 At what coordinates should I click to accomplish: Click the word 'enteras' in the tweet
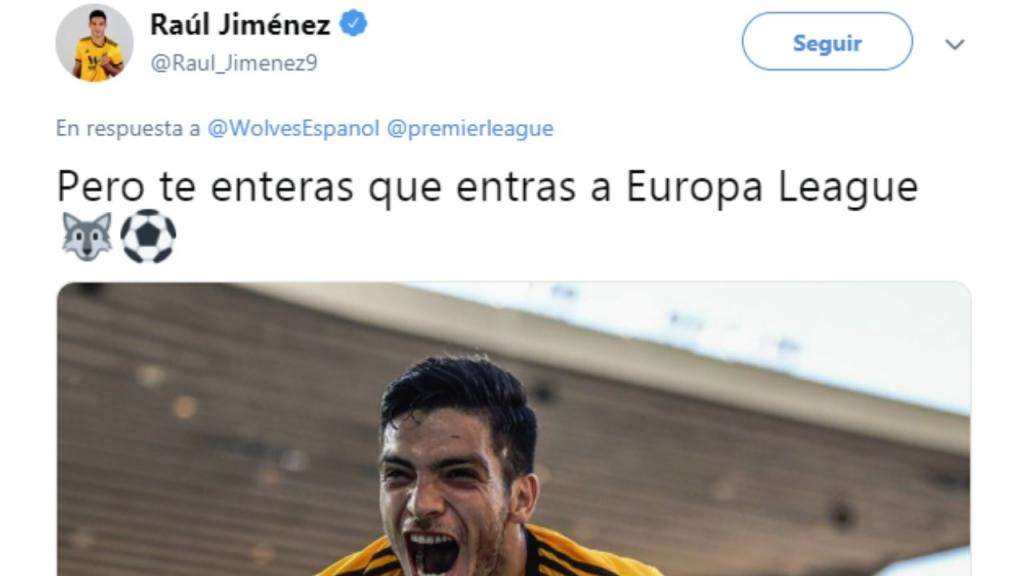[x=281, y=187]
